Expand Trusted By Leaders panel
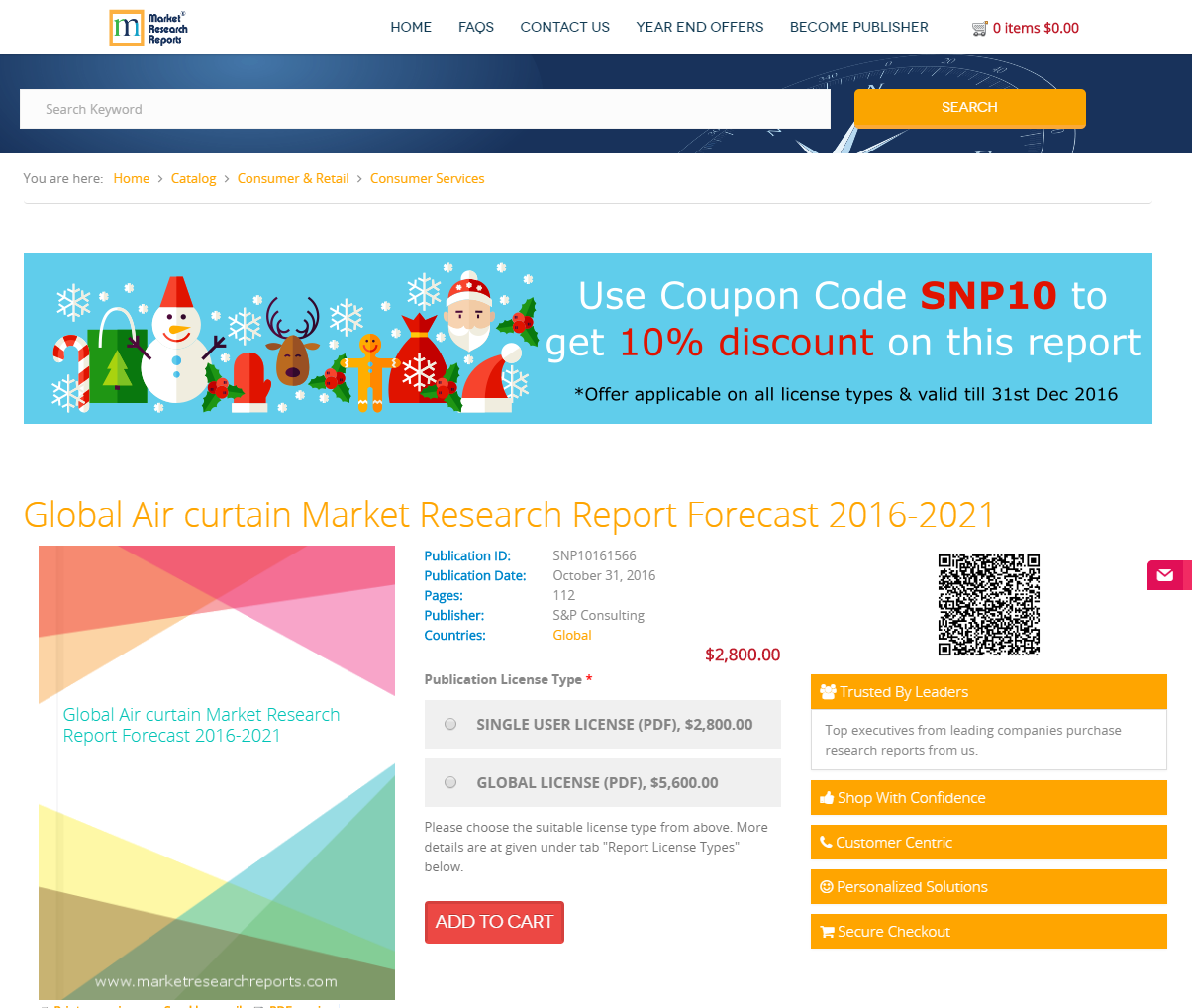Viewport: 1192px width, 1008px height. 989,692
